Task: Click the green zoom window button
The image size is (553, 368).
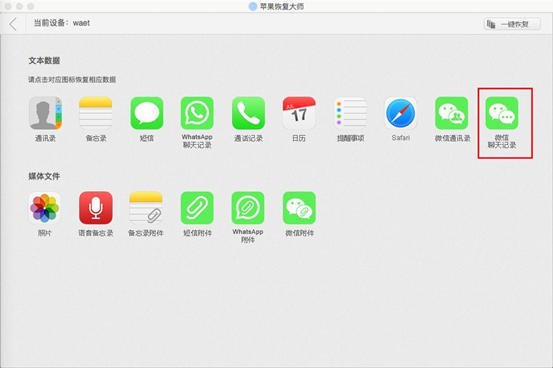Action: point(31,6)
